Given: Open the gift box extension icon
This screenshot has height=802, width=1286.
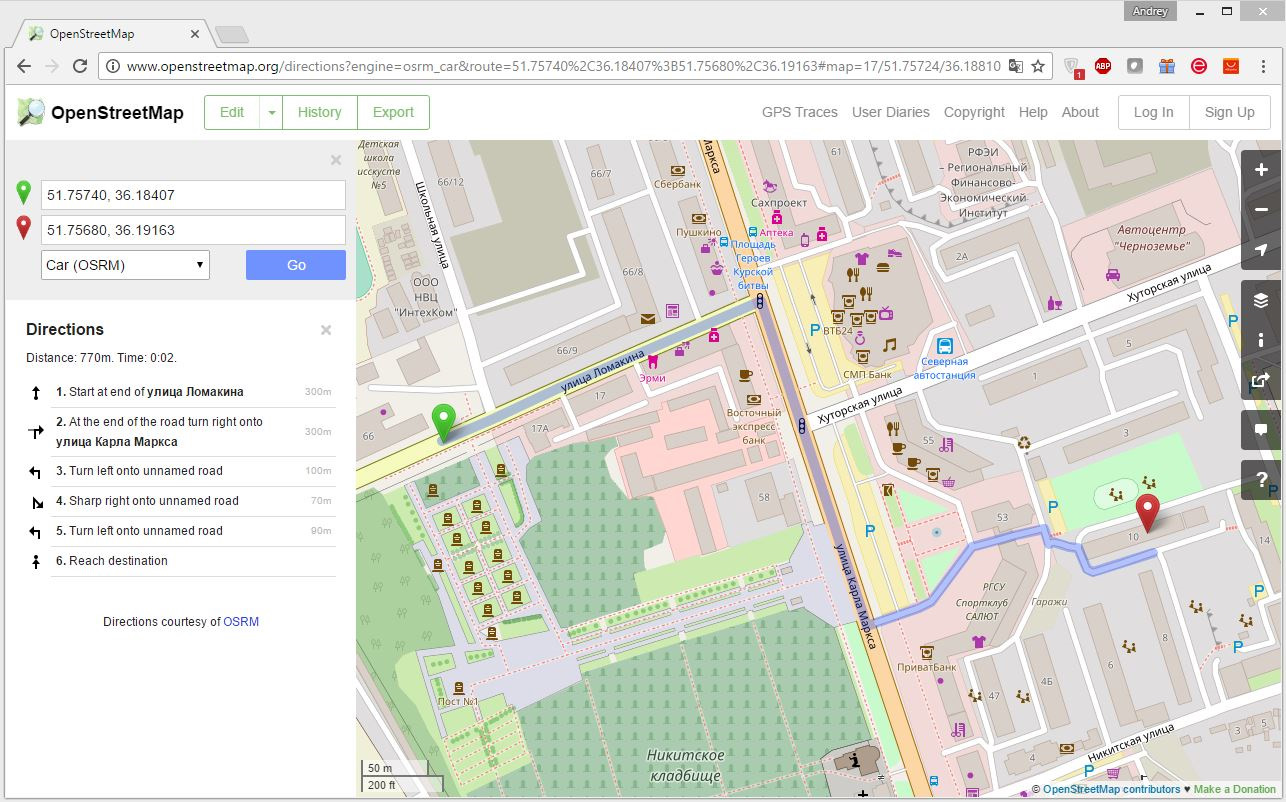Looking at the screenshot, I should [x=1167, y=66].
